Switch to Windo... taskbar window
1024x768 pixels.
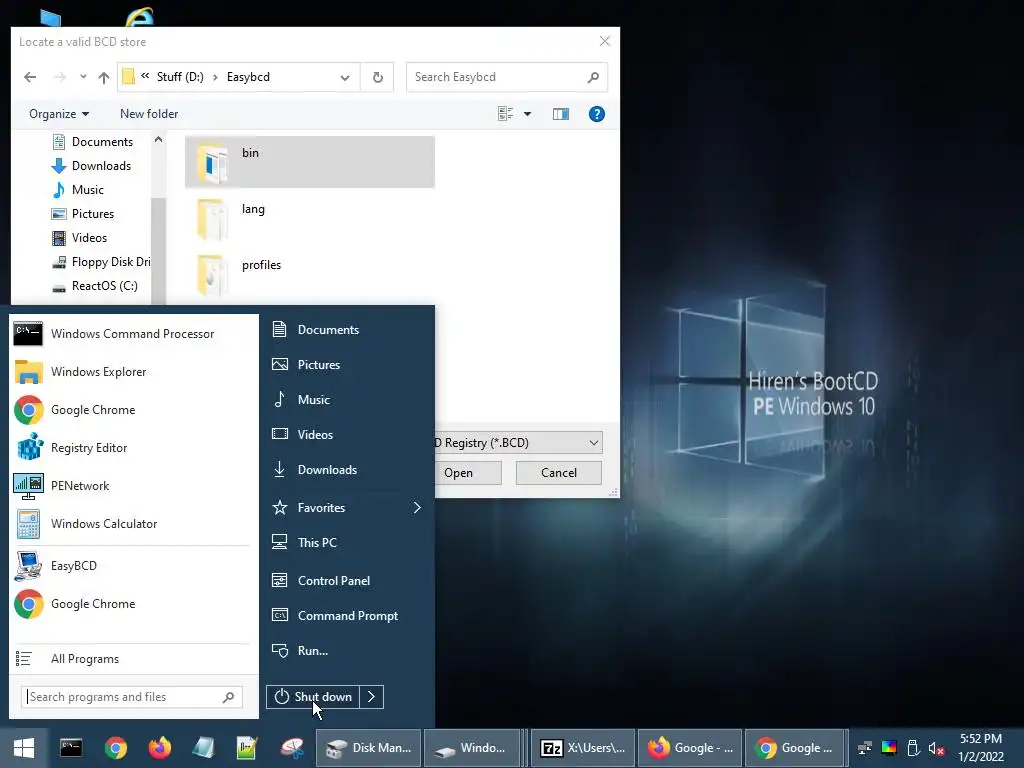(x=472, y=748)
